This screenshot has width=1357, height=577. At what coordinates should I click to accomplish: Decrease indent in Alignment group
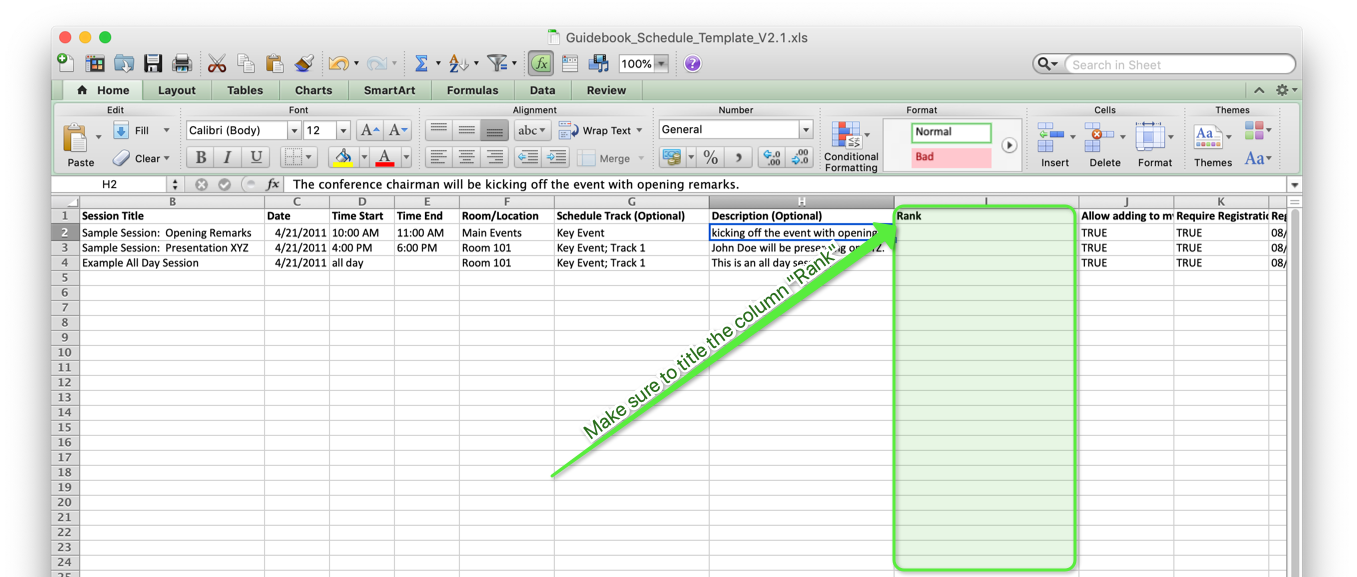point(528,157)
